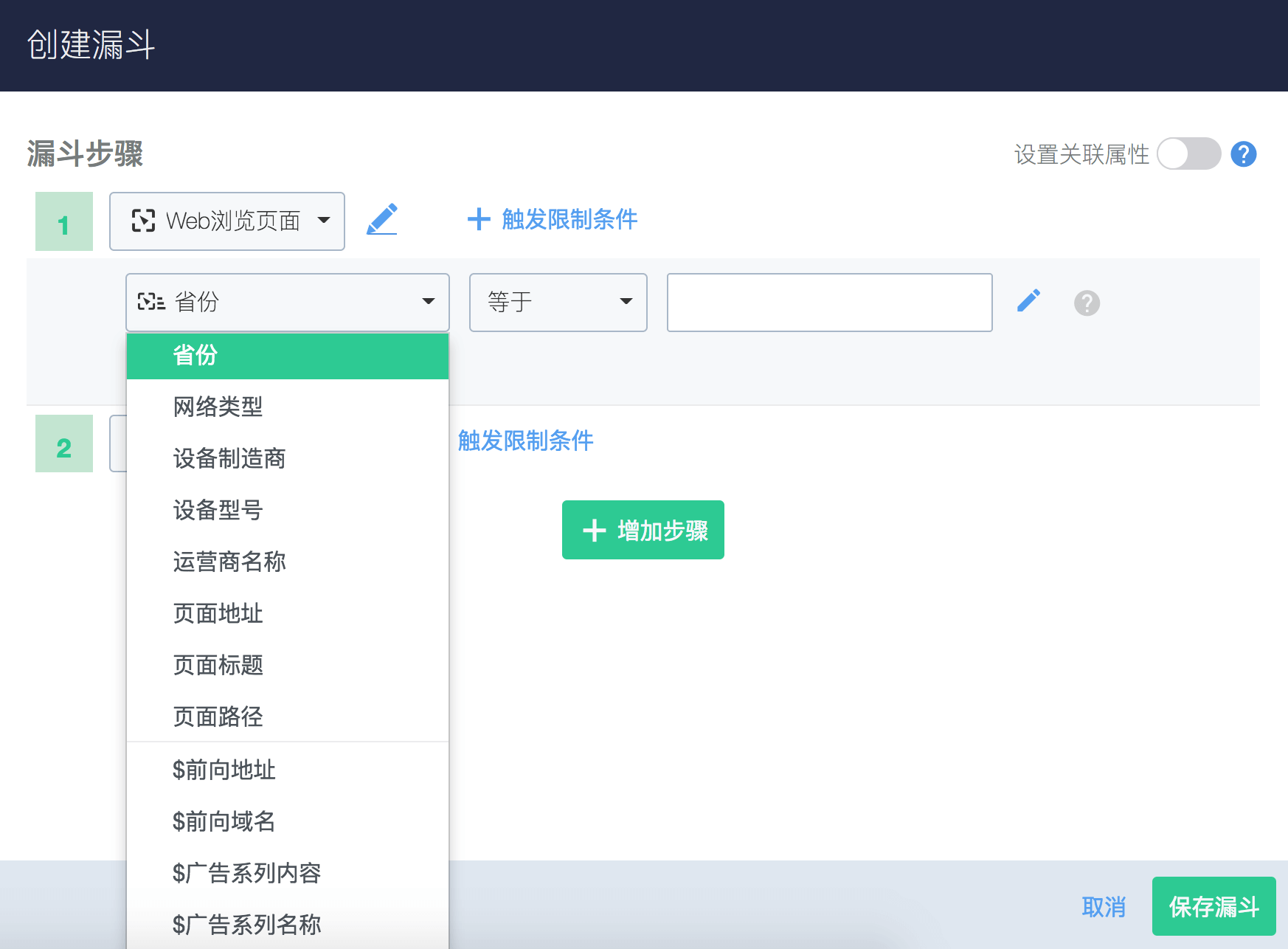1288x949 pixels.
Task: Pick 设备型号 from the property list
Action: coord(287,510)
